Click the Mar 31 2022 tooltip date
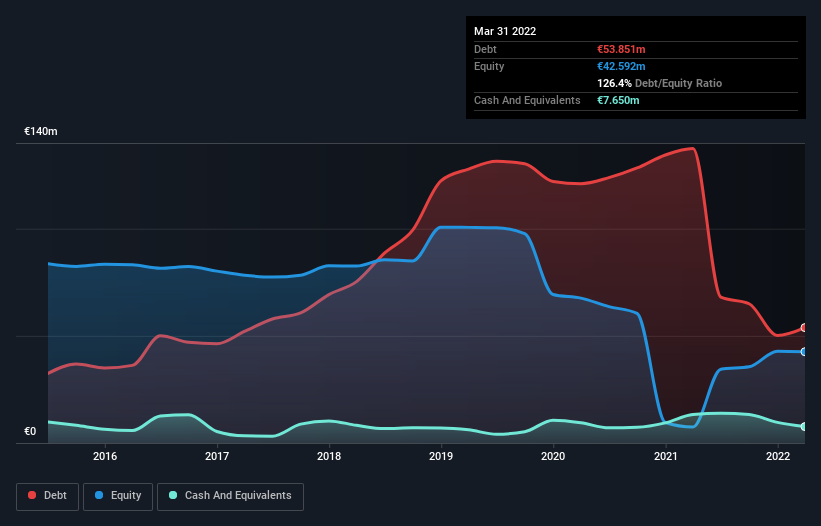Viewport: 821px width, 526px height. point(505,31)
